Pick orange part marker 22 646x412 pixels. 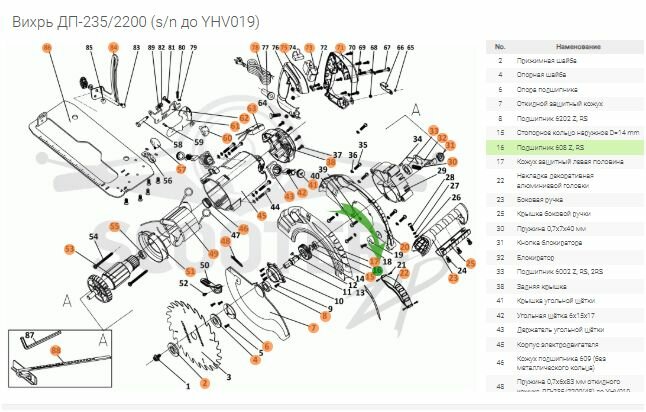[x=404, y=273]
